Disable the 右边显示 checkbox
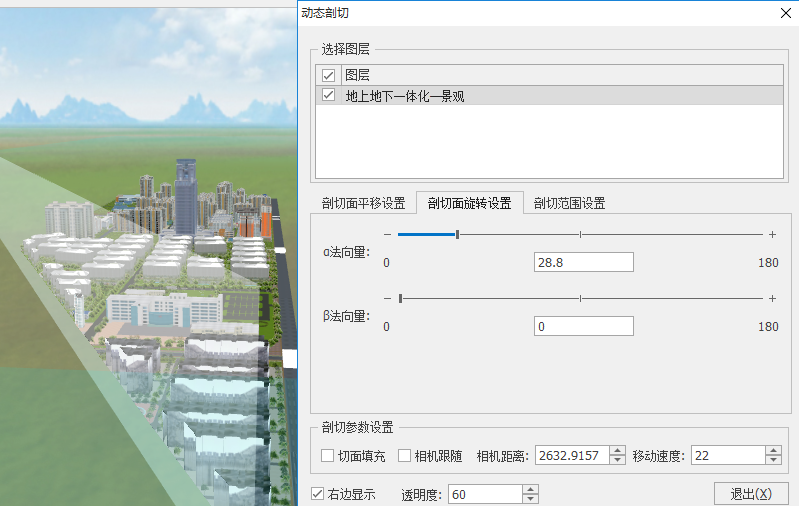Image resolution: width=799 pixels, height=506 pixels. tap(318, 494)
